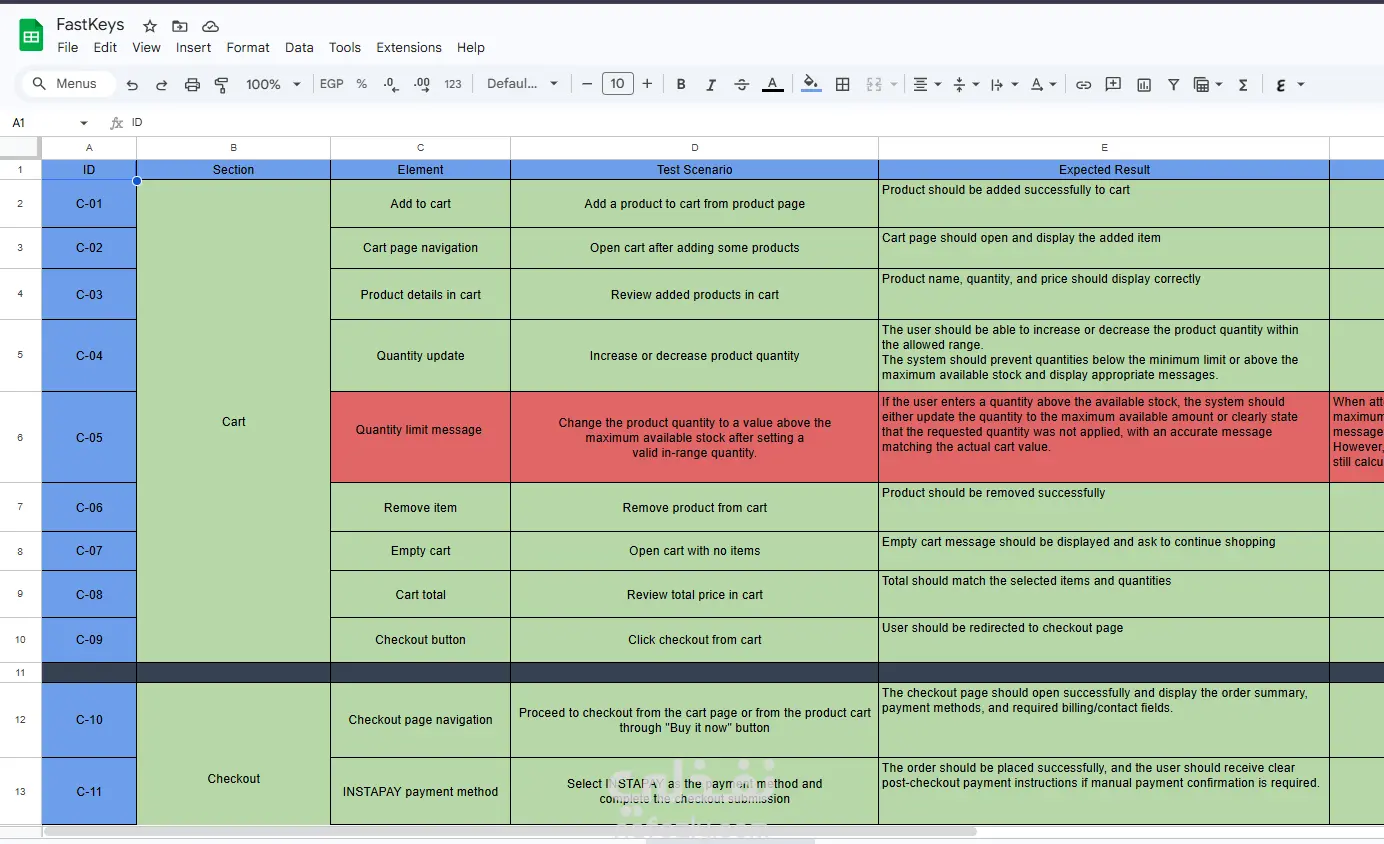Open the Edit menu

(105, 47)
